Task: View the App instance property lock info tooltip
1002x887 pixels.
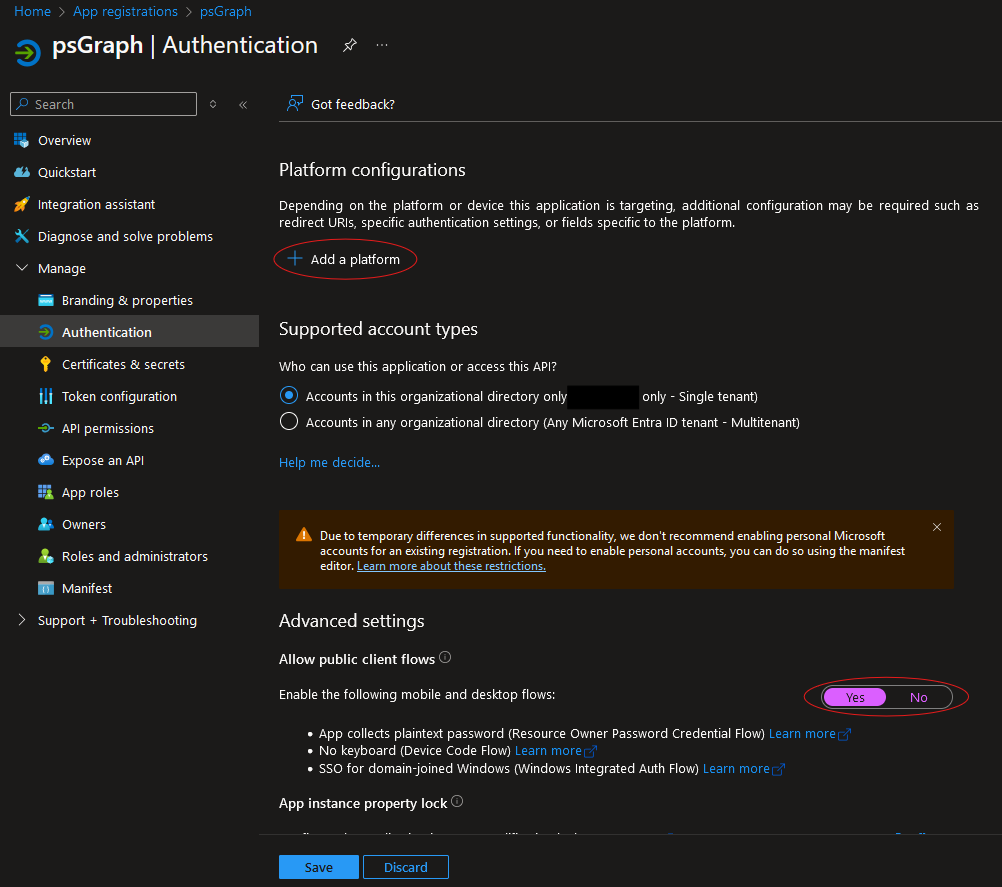Action: [457, 800]
